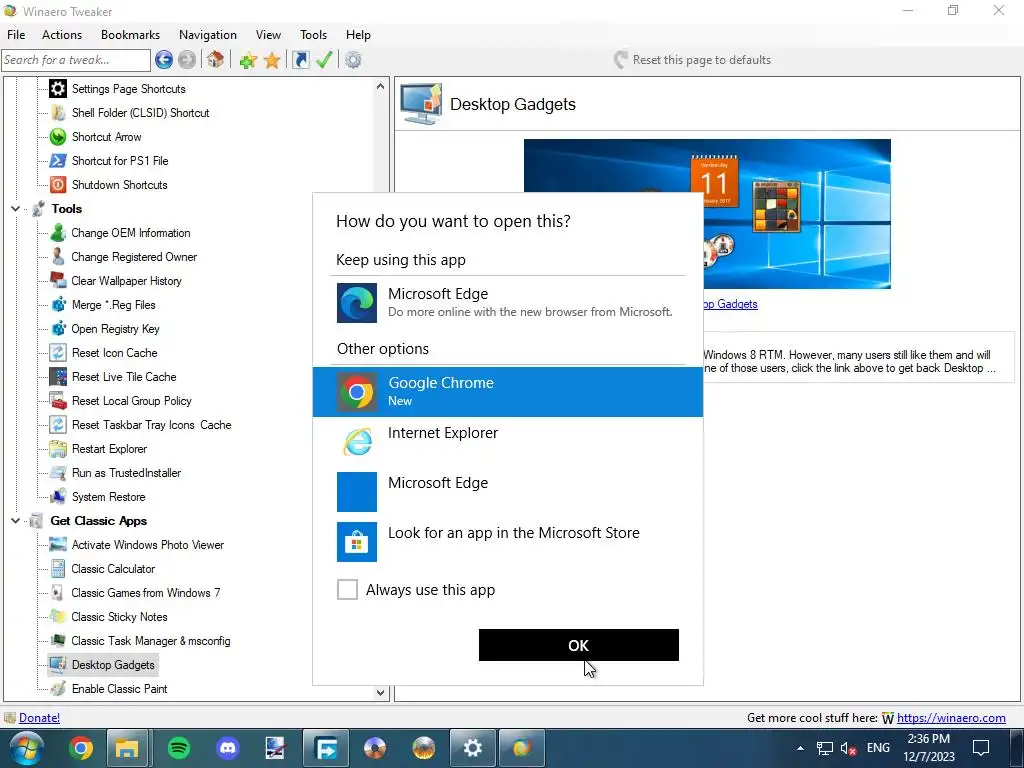Select Shortcut for PS1 File item
The height and width of the screenshot is (768, 1024).
(120, 161)
